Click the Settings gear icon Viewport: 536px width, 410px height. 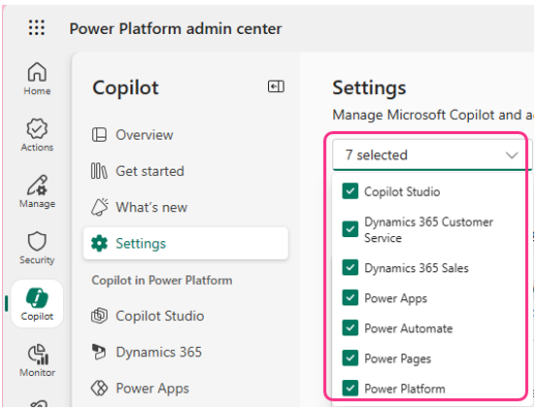[x=99, y=243]
